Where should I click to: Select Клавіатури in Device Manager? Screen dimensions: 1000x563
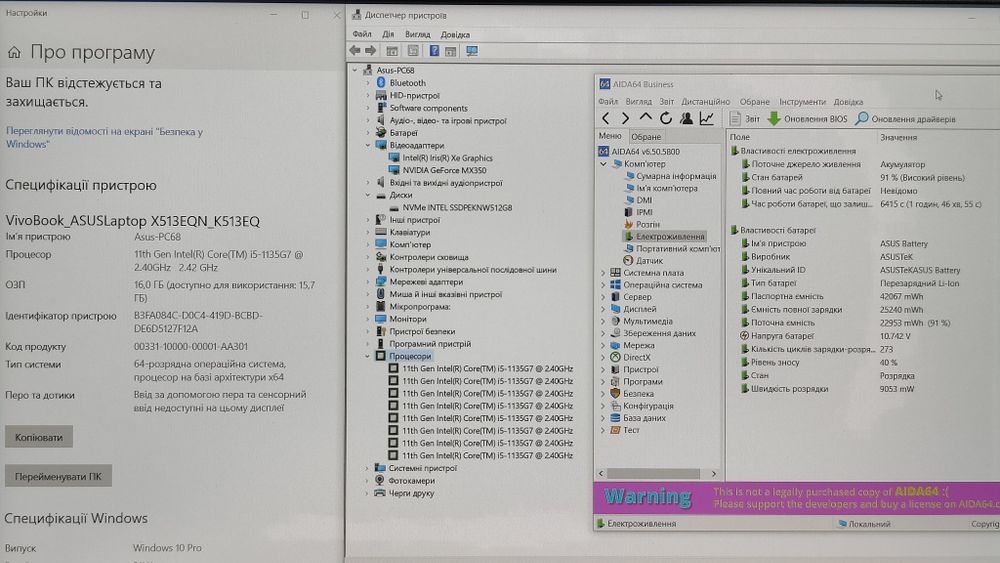click(x=409, y=233)
